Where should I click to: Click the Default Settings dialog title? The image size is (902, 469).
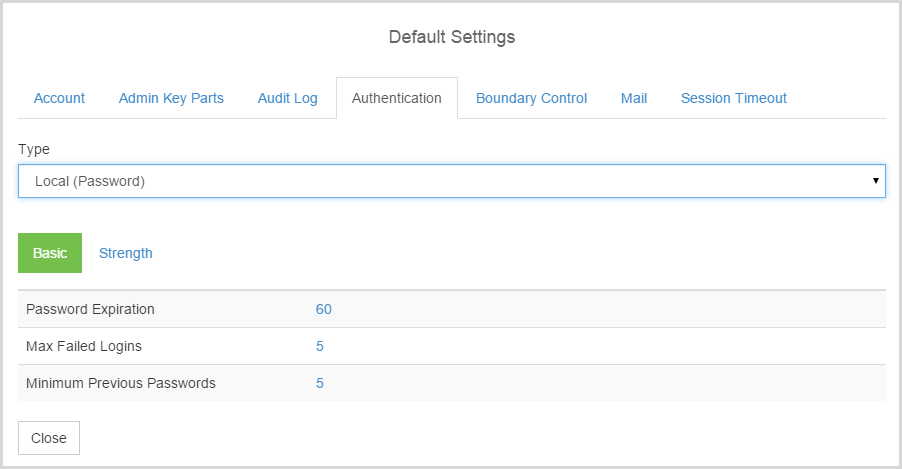click(x=452, y=37)
